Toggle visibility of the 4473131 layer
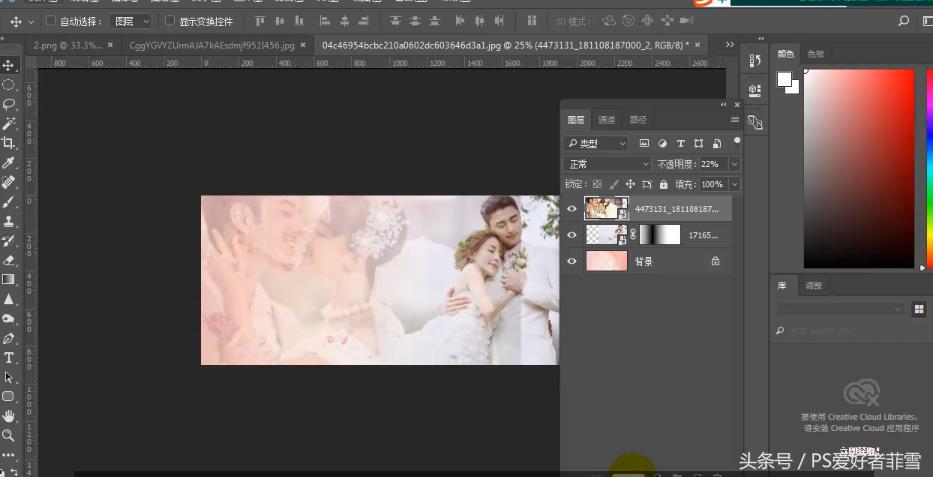The height and width of the screenshot is (477, 933). (572, 209)
